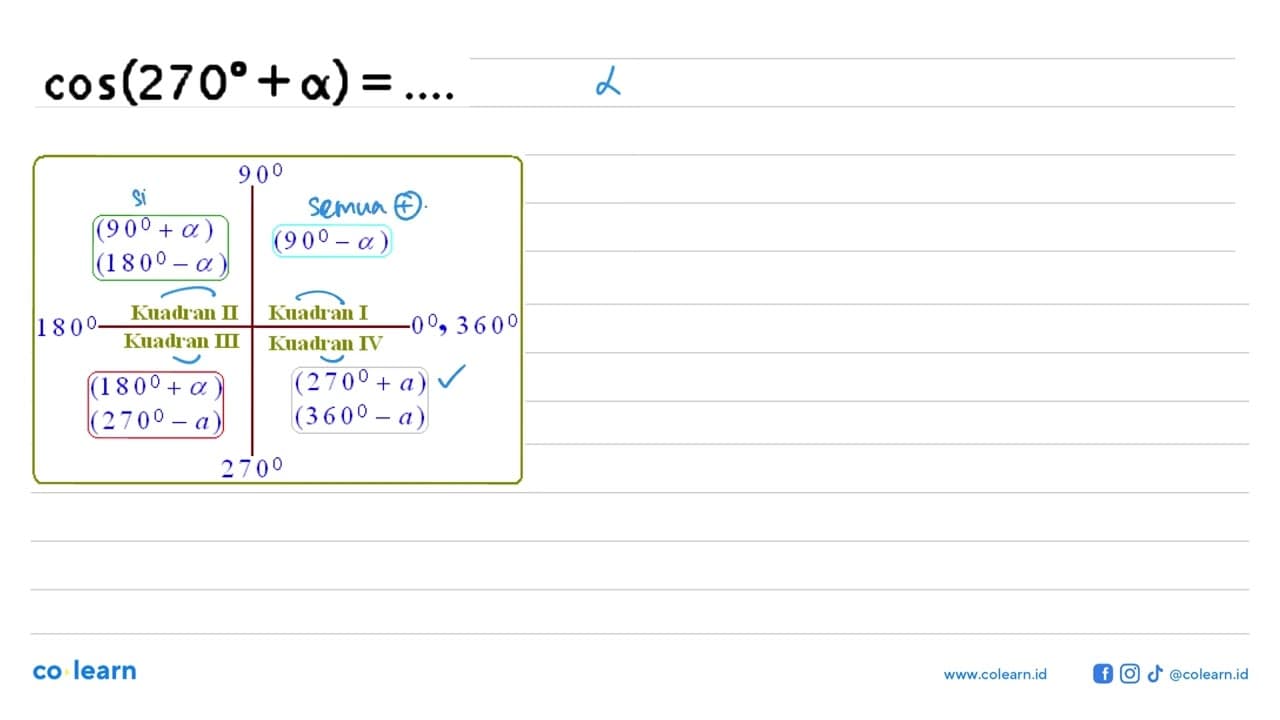Click the (180° + α) expression

pos(156,386)
